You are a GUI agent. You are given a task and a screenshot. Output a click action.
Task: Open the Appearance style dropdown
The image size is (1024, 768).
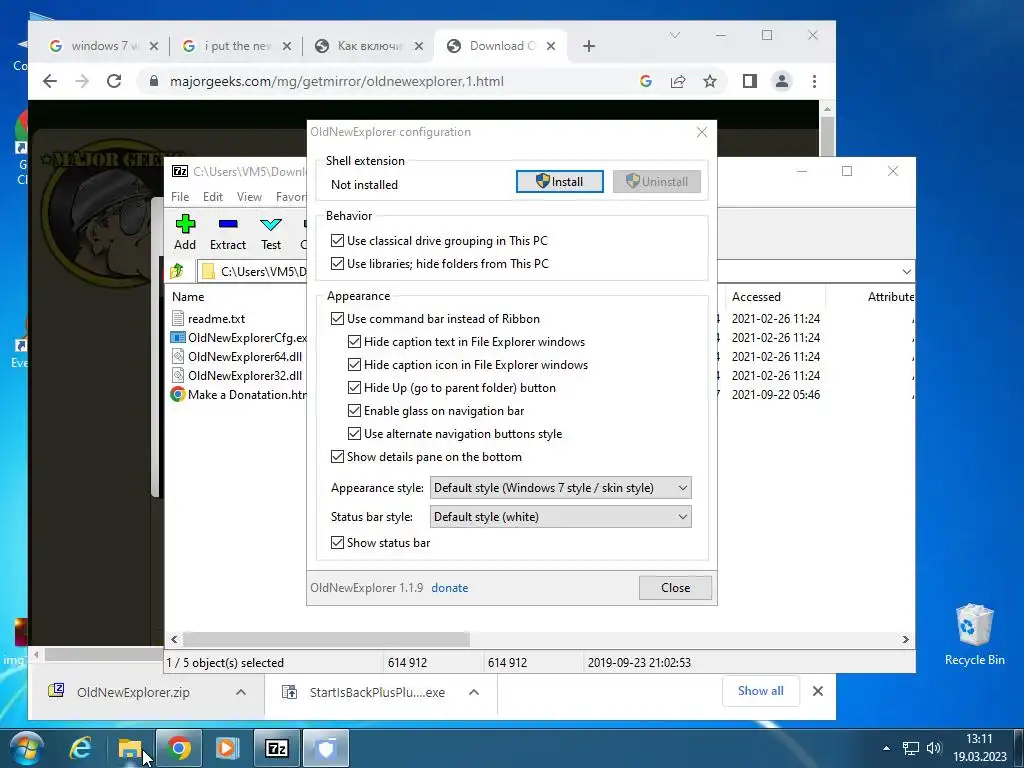tap(560, 488)
